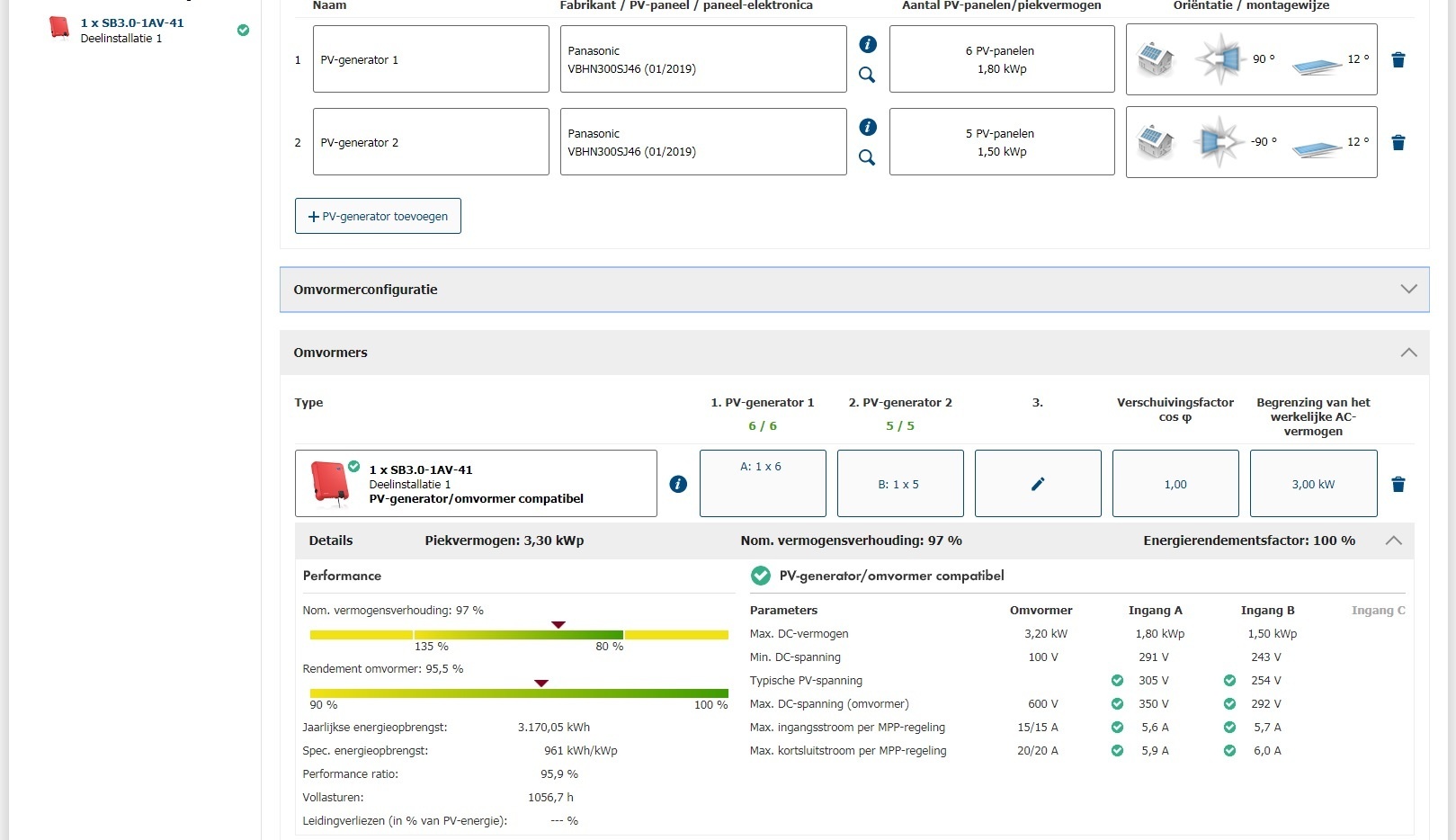Click Jaarlijkse energieopbrengst value 3.170,05 kWh
This screenshot has width=1456, height=840.
coord(554,728)
